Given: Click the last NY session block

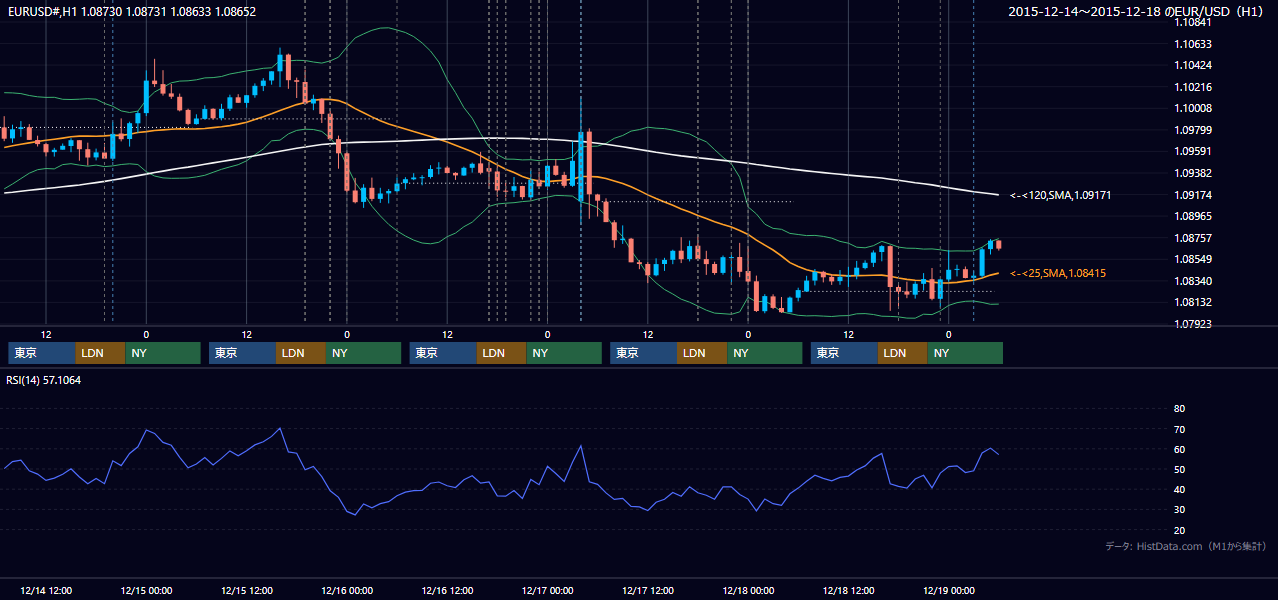Looking at the screenshot, I should [x=965, y=353].
